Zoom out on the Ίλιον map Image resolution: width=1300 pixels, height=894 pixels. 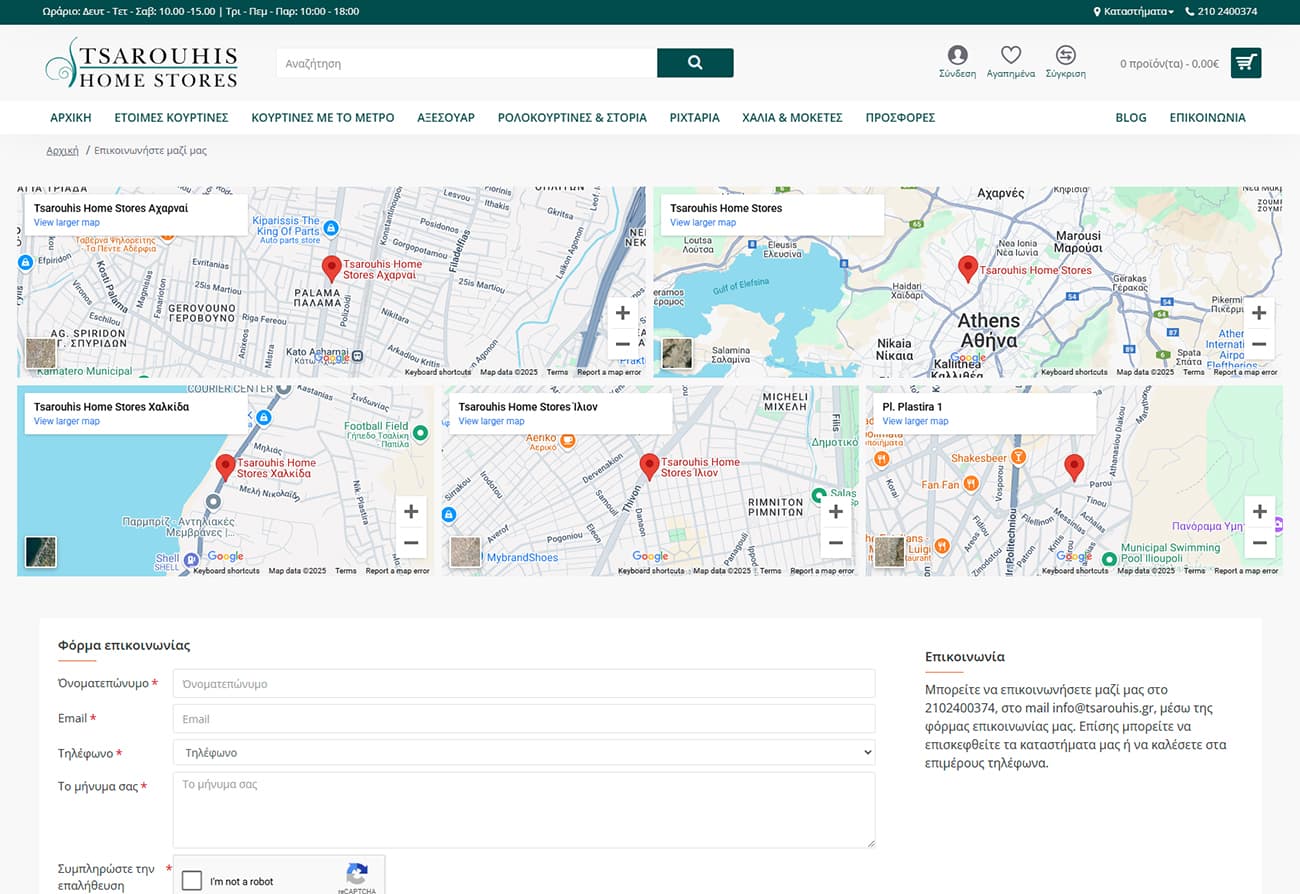pyautogui.click(x=835, y=543)
